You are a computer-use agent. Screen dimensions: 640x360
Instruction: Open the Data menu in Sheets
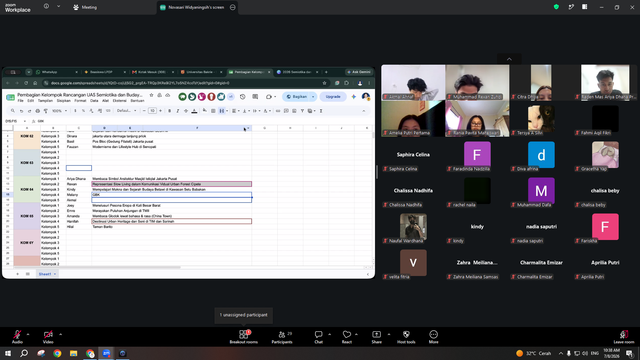click(x=94, y=101)
